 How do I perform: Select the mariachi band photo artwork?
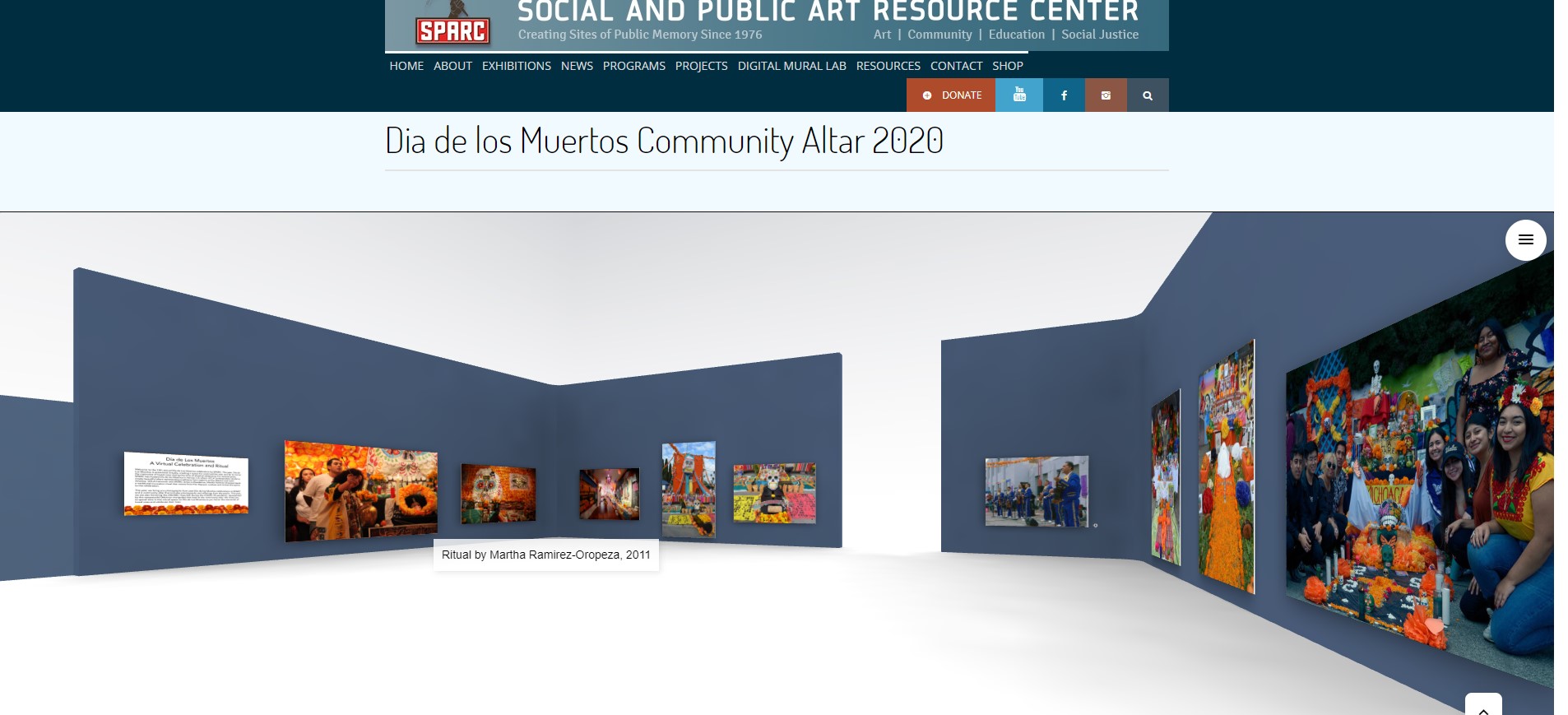tap(1037, 491)
